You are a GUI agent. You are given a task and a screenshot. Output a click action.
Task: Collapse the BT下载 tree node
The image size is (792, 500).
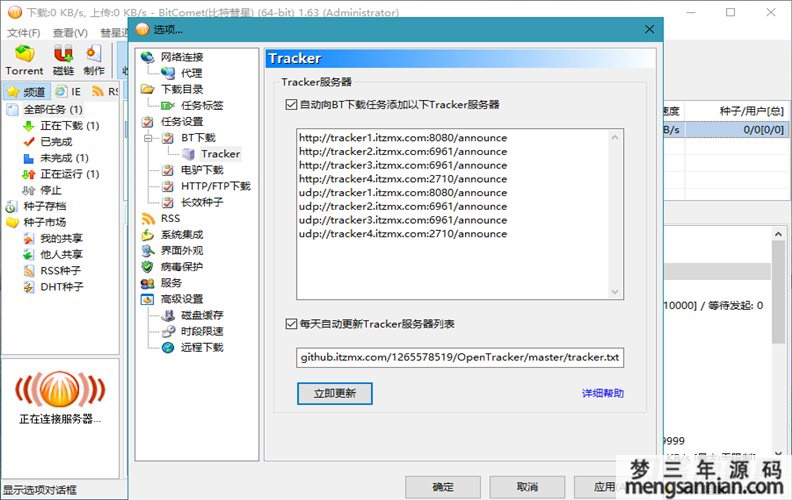148,138
